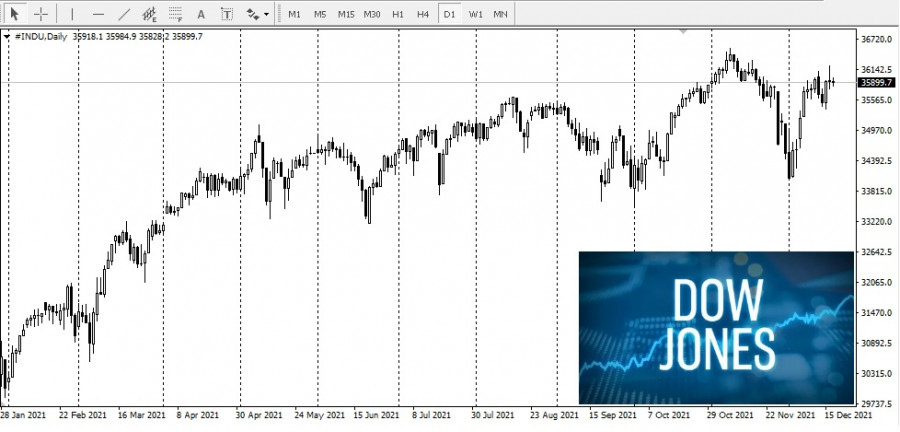Click the 29737.5 price scale label
This screenshot has width=900, height=432.
point(877,404)
